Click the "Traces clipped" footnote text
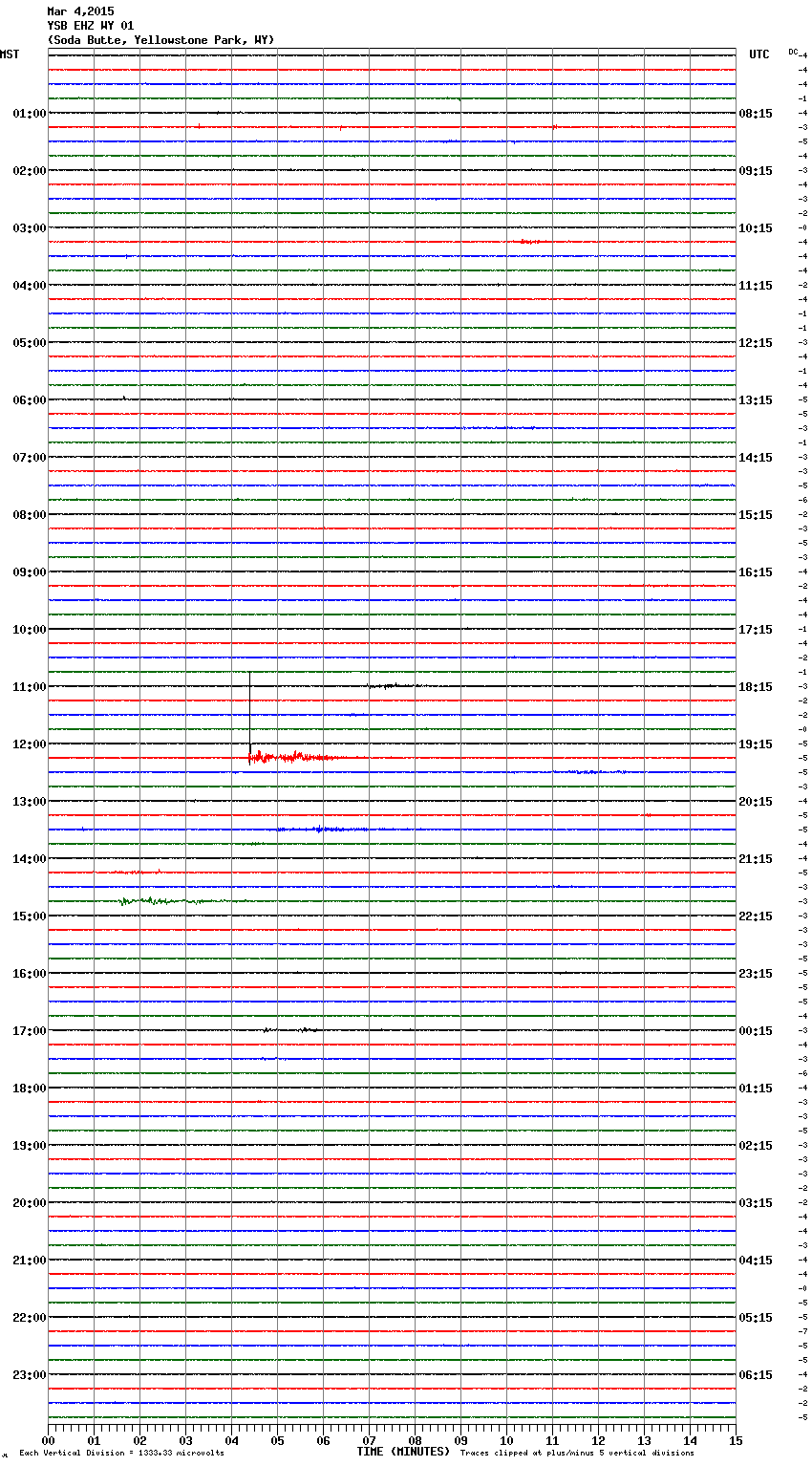812x1466 pixels. [577, 1453]
